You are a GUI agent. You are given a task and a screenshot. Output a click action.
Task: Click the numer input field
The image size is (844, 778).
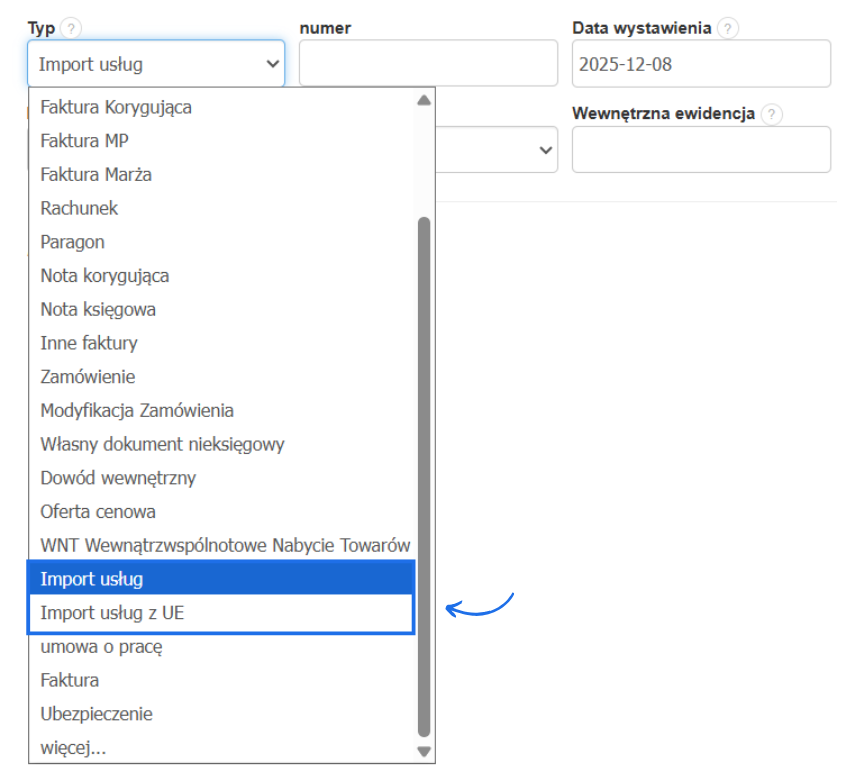point(428,64)
